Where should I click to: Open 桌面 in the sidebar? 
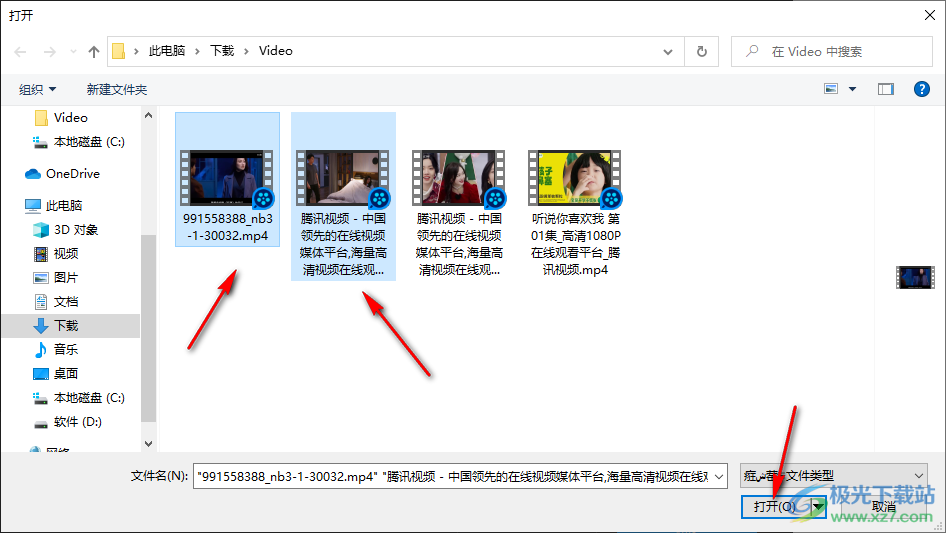[56, 374]
